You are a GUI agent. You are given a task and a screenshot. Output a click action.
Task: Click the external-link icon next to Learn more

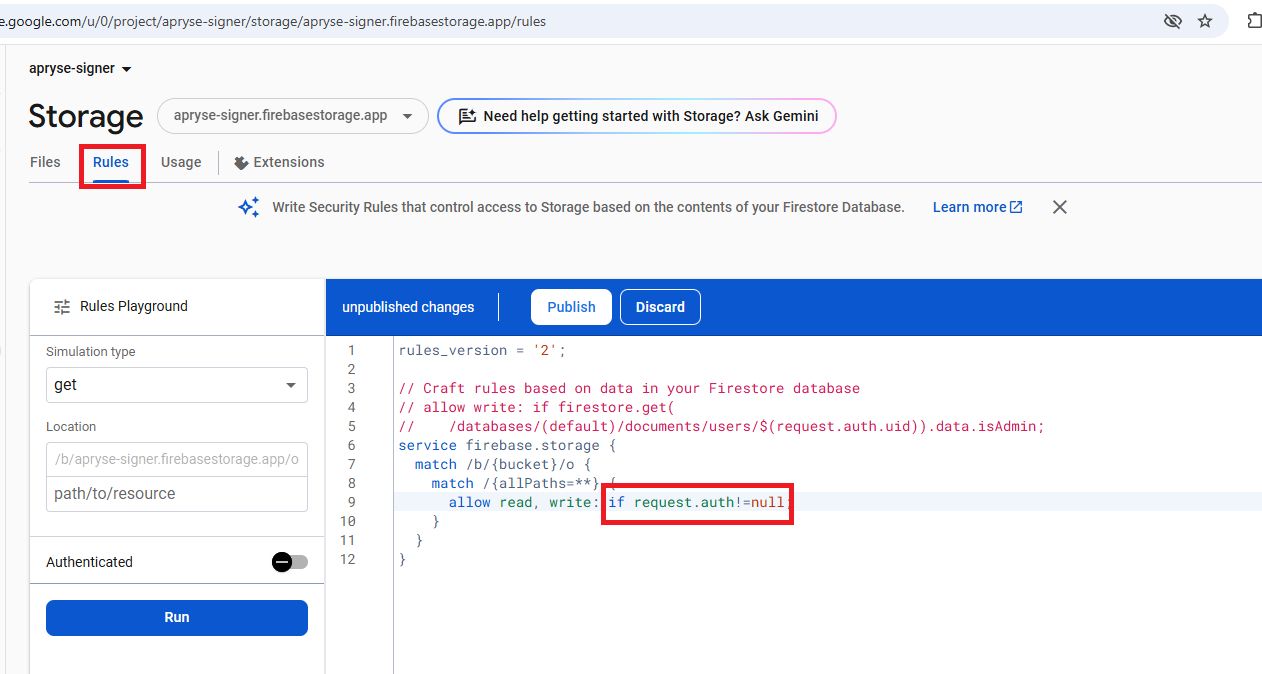[1016, 207]
